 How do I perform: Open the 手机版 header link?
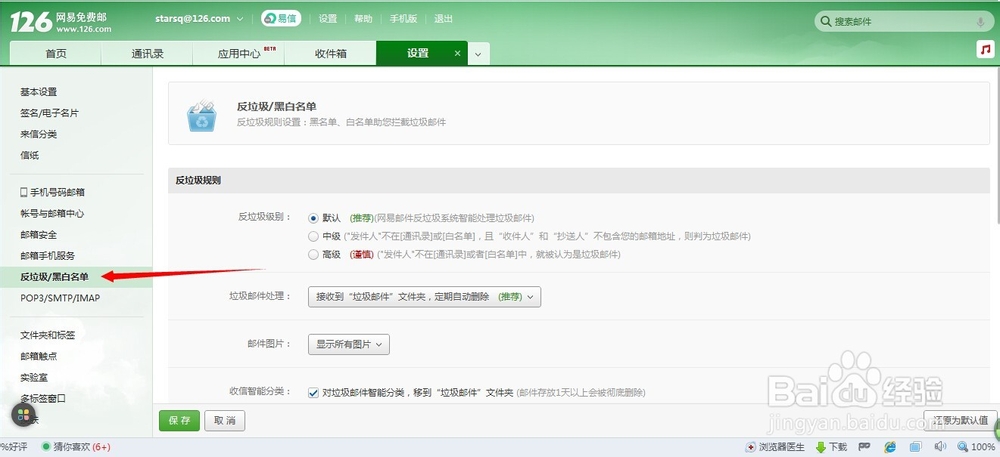(404, 18)
